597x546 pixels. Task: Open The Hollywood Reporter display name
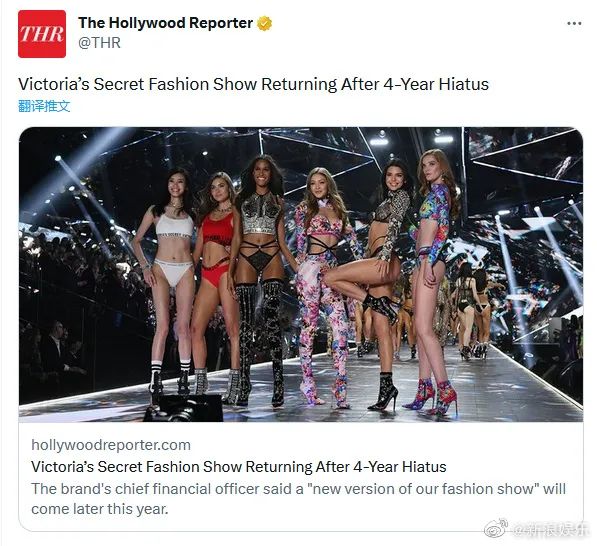[166, 23]
